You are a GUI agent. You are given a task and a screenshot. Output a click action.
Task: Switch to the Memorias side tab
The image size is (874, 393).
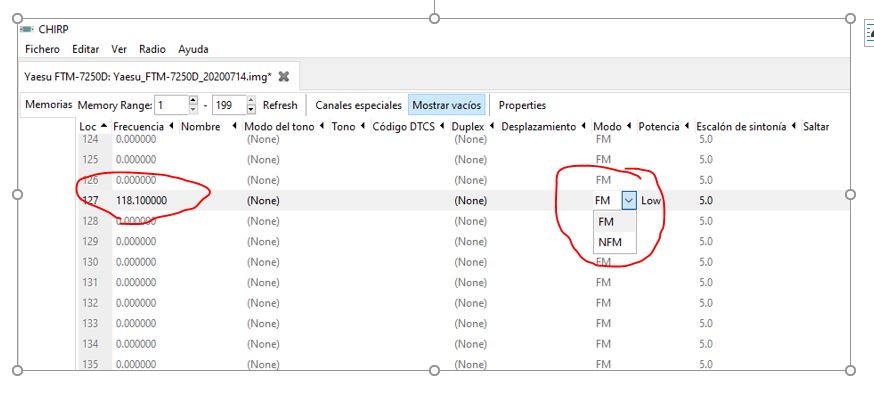tap(49, 104)
